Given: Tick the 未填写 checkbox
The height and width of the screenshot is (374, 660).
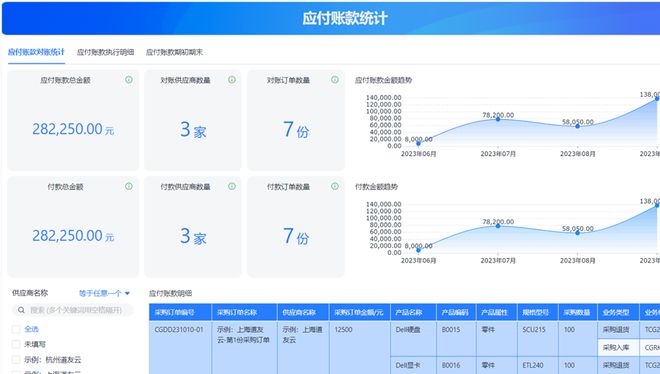Looking at the screenshot, I should (x=16, y=344).
